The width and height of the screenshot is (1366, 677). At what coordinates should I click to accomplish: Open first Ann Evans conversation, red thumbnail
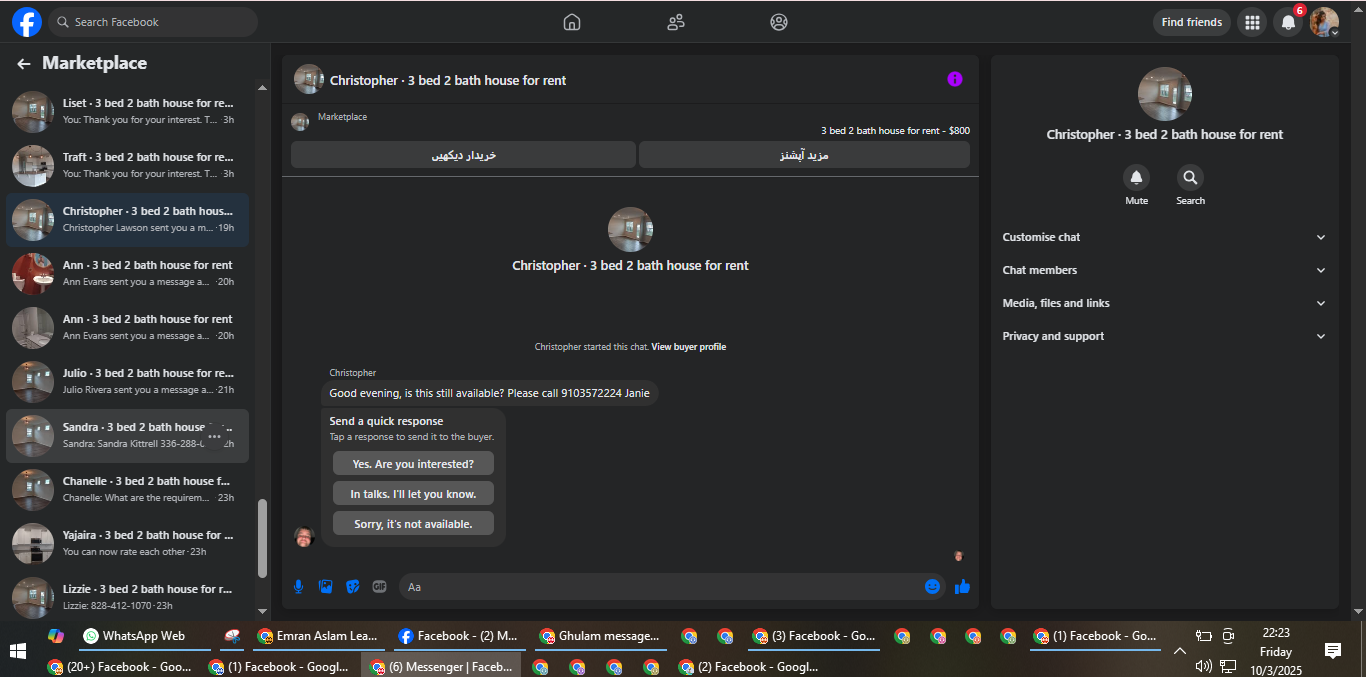[x=128, y=273]
